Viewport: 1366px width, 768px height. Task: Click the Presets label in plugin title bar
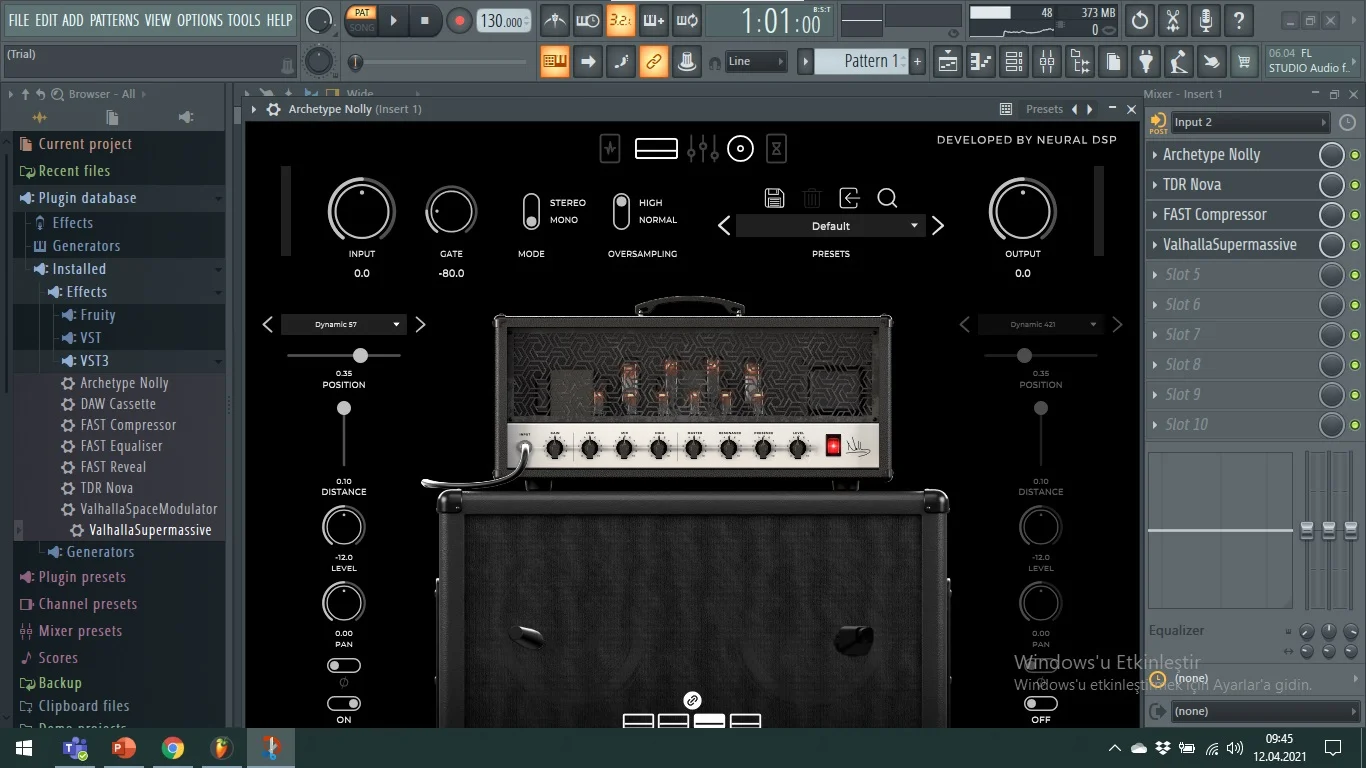tap(1044, 109)
